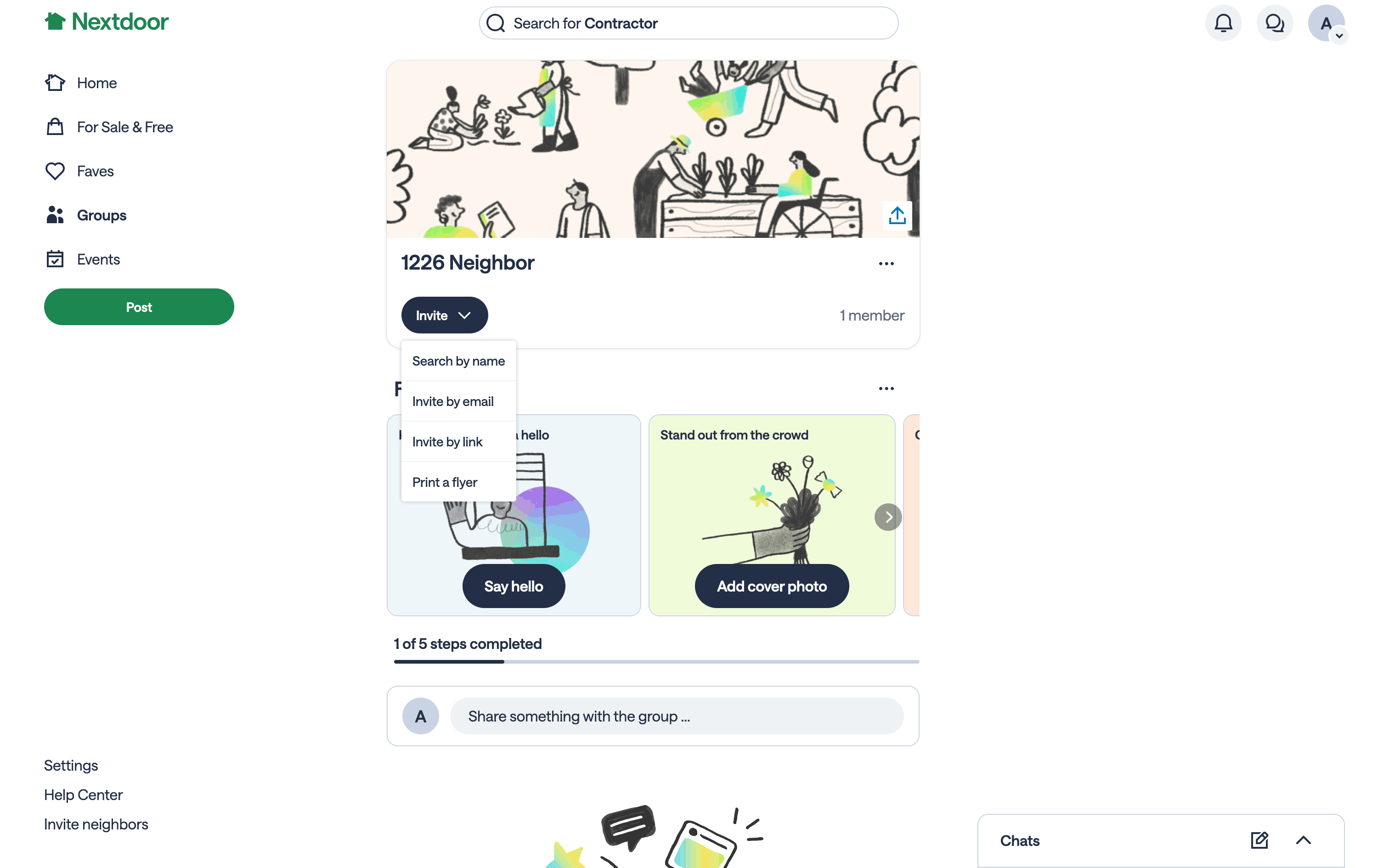Open Faves heart in sidebar

point(79,171)
